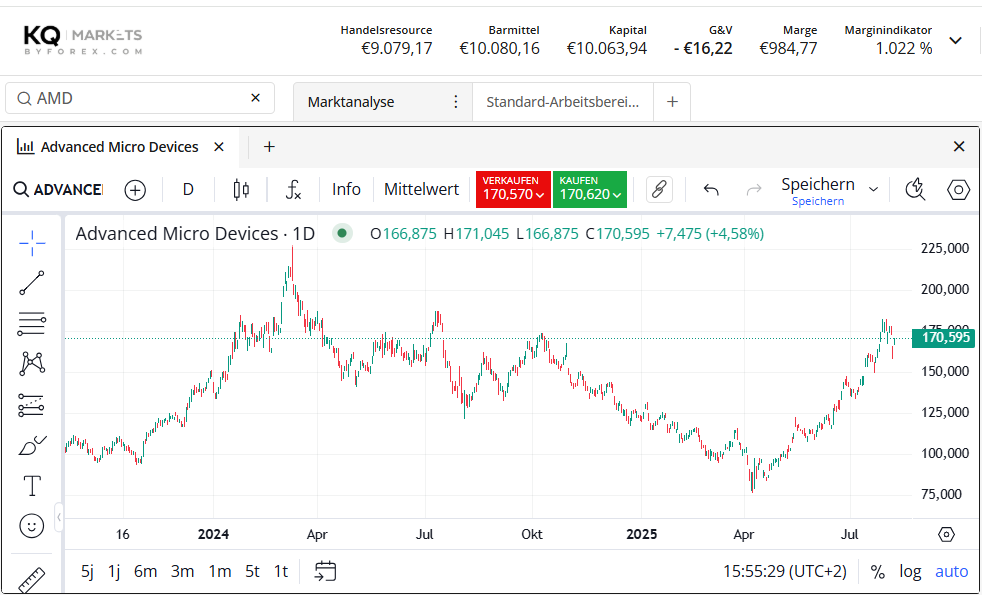Click the compare or add symbol plus icon
The width and height of the screenshot is (982, 595).
coord(135,190)
